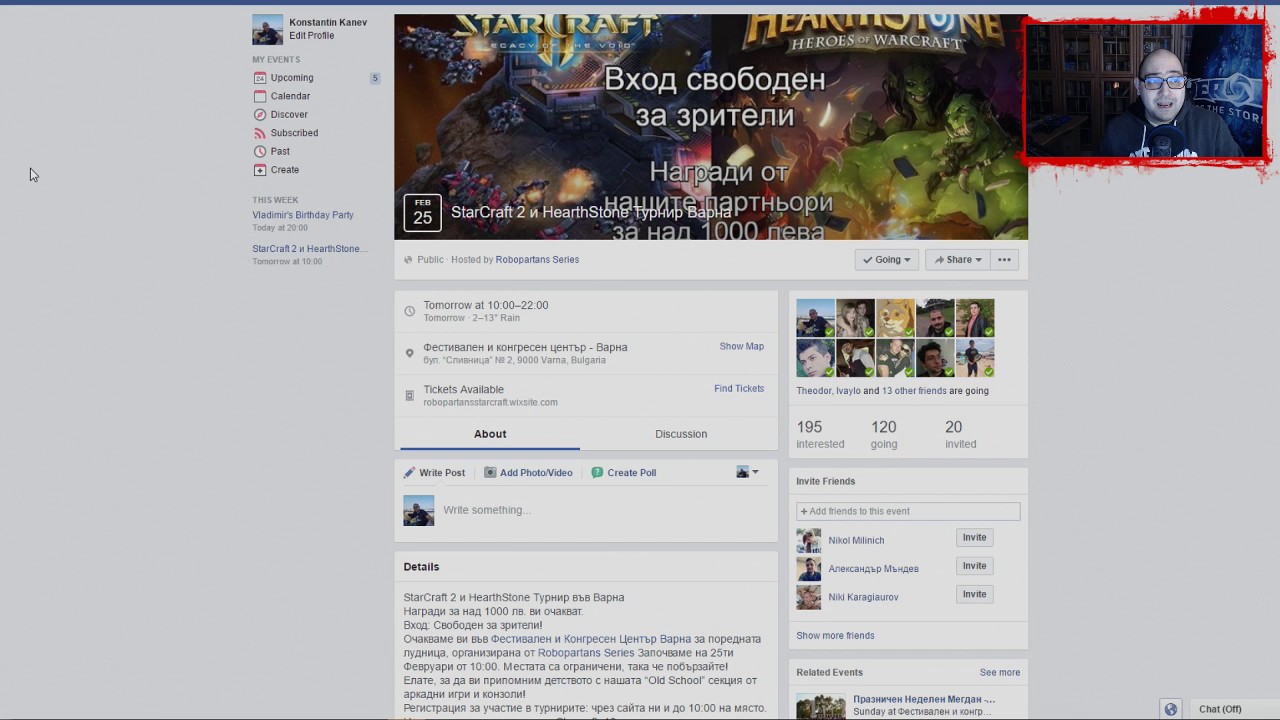Click the Past clock icon

tap(260, 152)
